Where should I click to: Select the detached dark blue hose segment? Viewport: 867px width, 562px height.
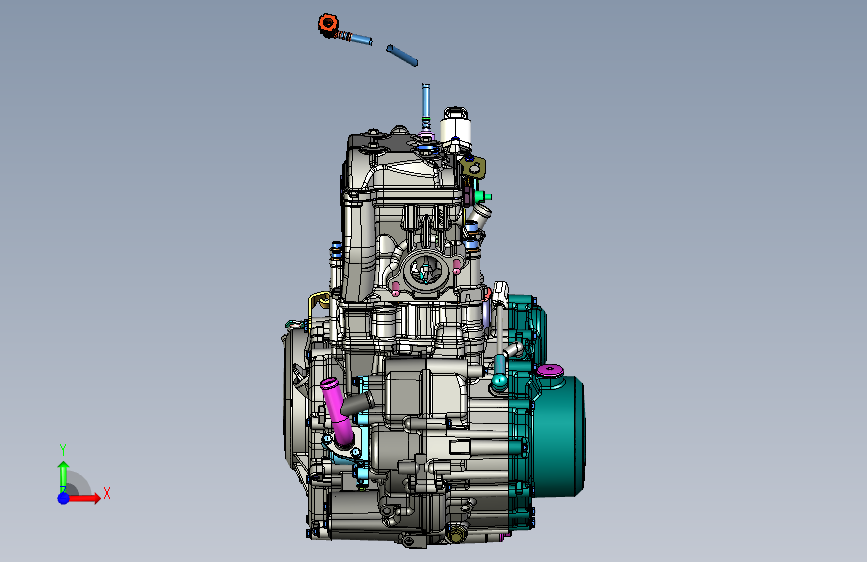click(402, 55)
